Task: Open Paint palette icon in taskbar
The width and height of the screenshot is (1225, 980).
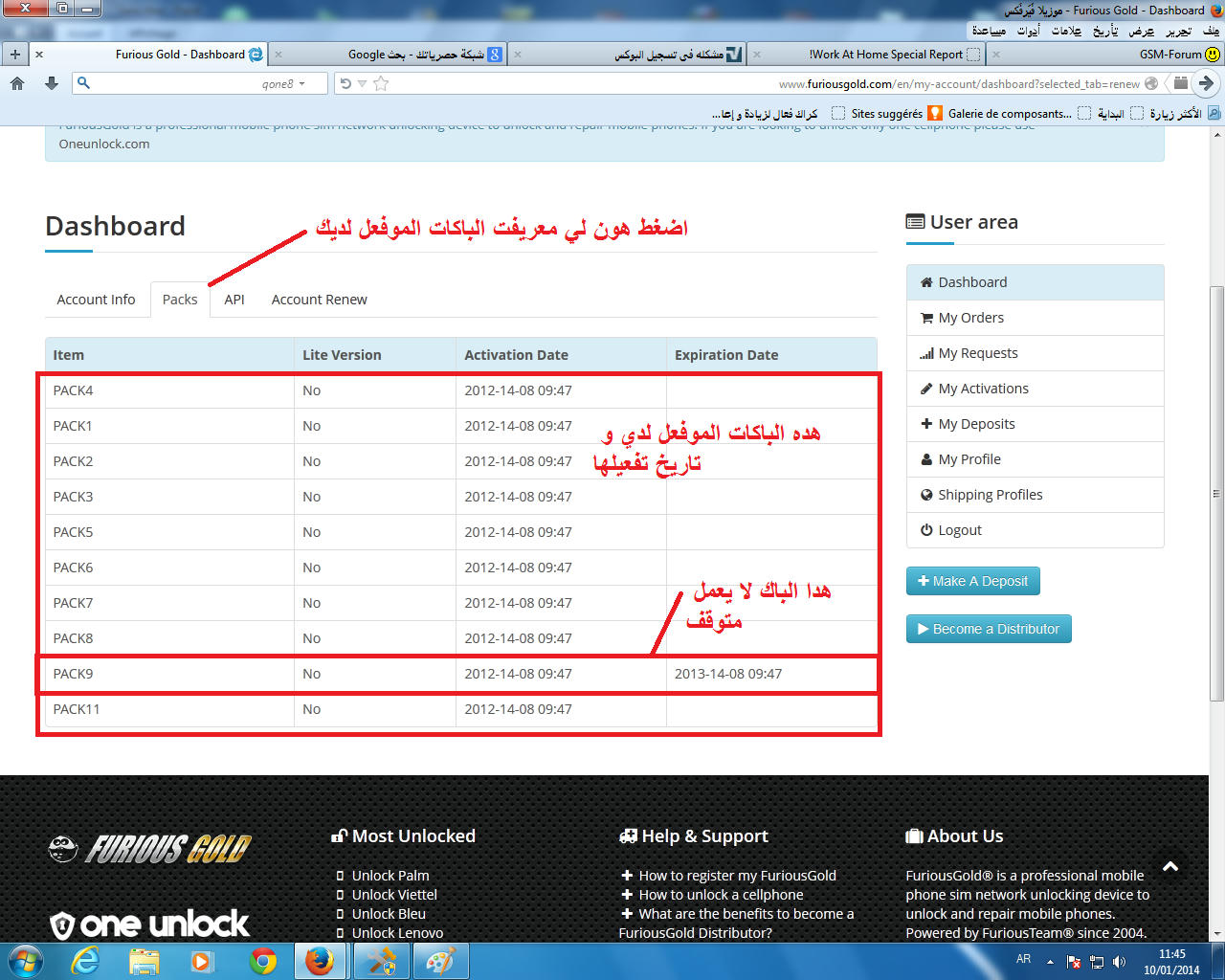Action: coord(440,961)
